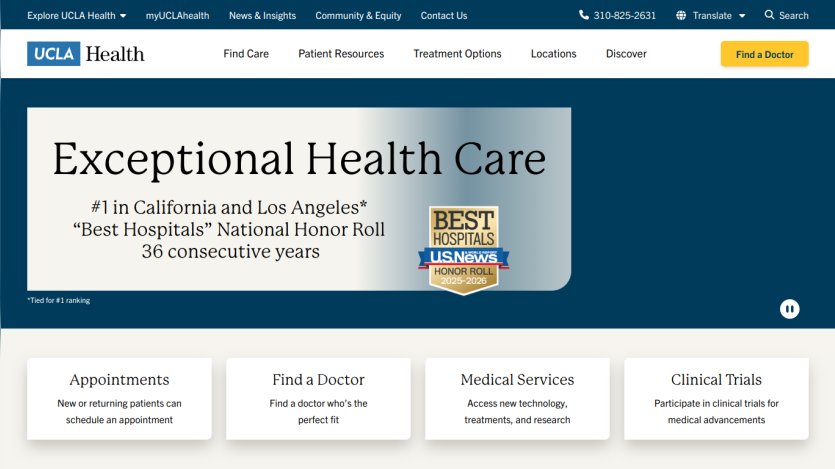
Task: Click "Participate in clinical trials" description
Action: 716,412
